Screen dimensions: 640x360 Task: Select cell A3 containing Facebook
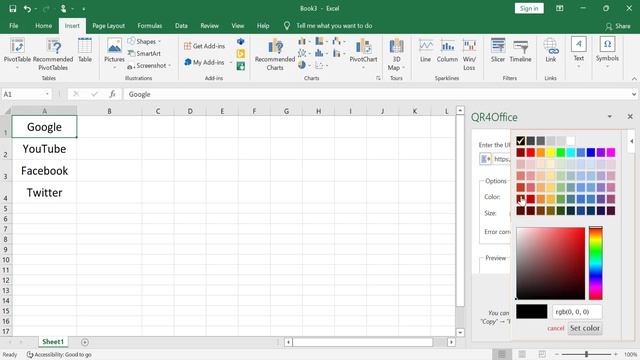pyautogui.click(x=44, y=171)
